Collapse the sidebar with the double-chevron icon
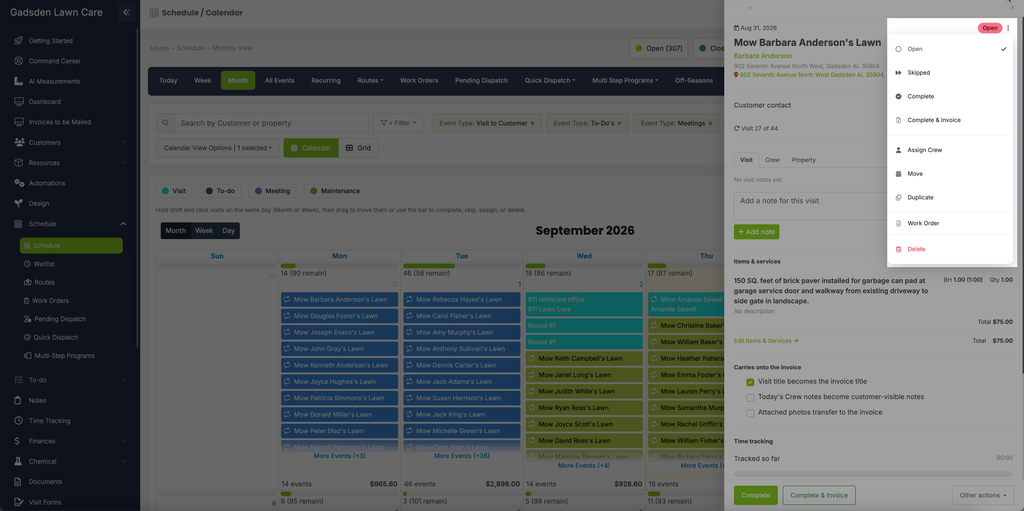Image resolution: width=1024 pixels, height=511 pixels. tap(127, 12)
